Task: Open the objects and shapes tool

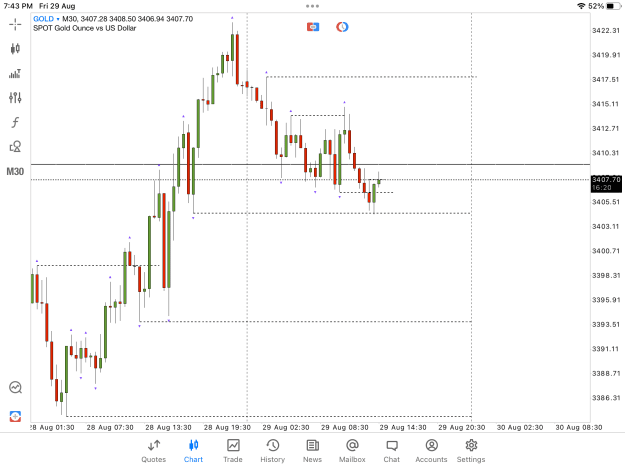Action: (x=15, y=147)
